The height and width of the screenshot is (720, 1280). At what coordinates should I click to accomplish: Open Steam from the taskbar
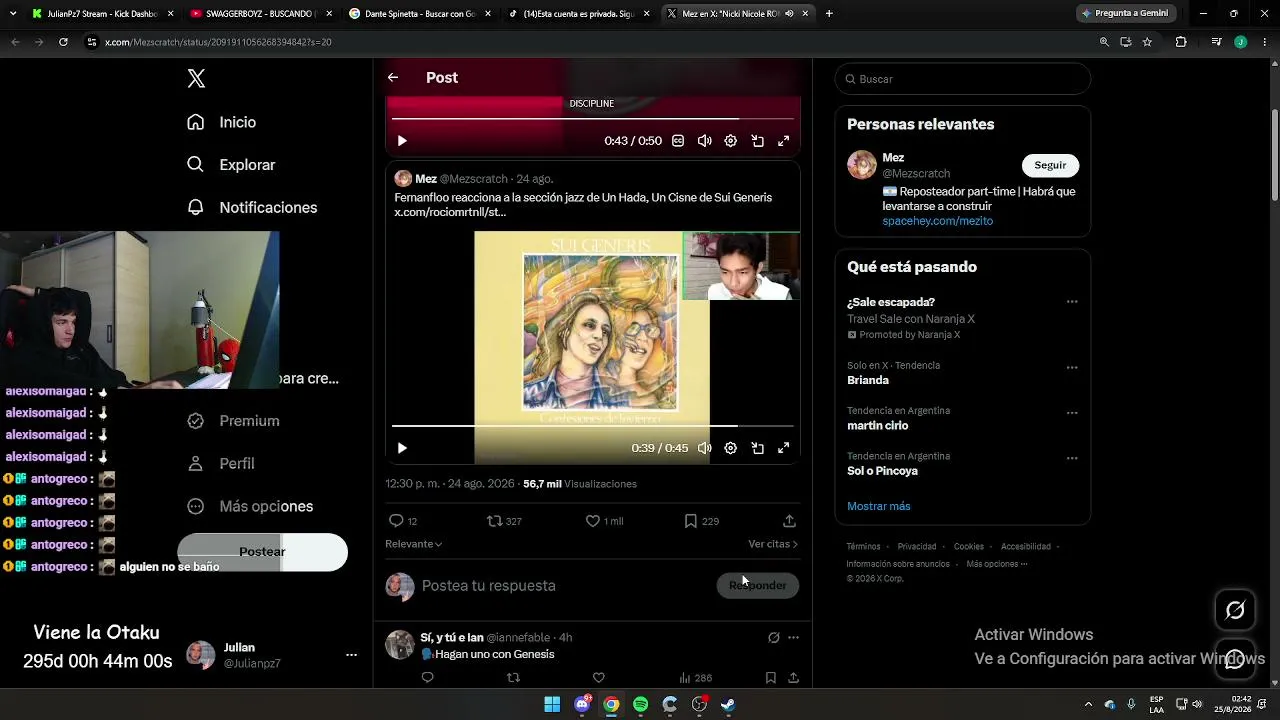(727, 704)
